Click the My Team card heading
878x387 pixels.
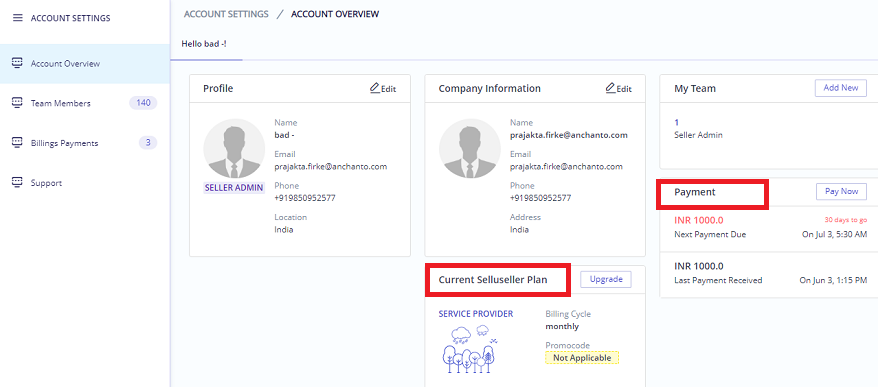(x=695, y=88)
